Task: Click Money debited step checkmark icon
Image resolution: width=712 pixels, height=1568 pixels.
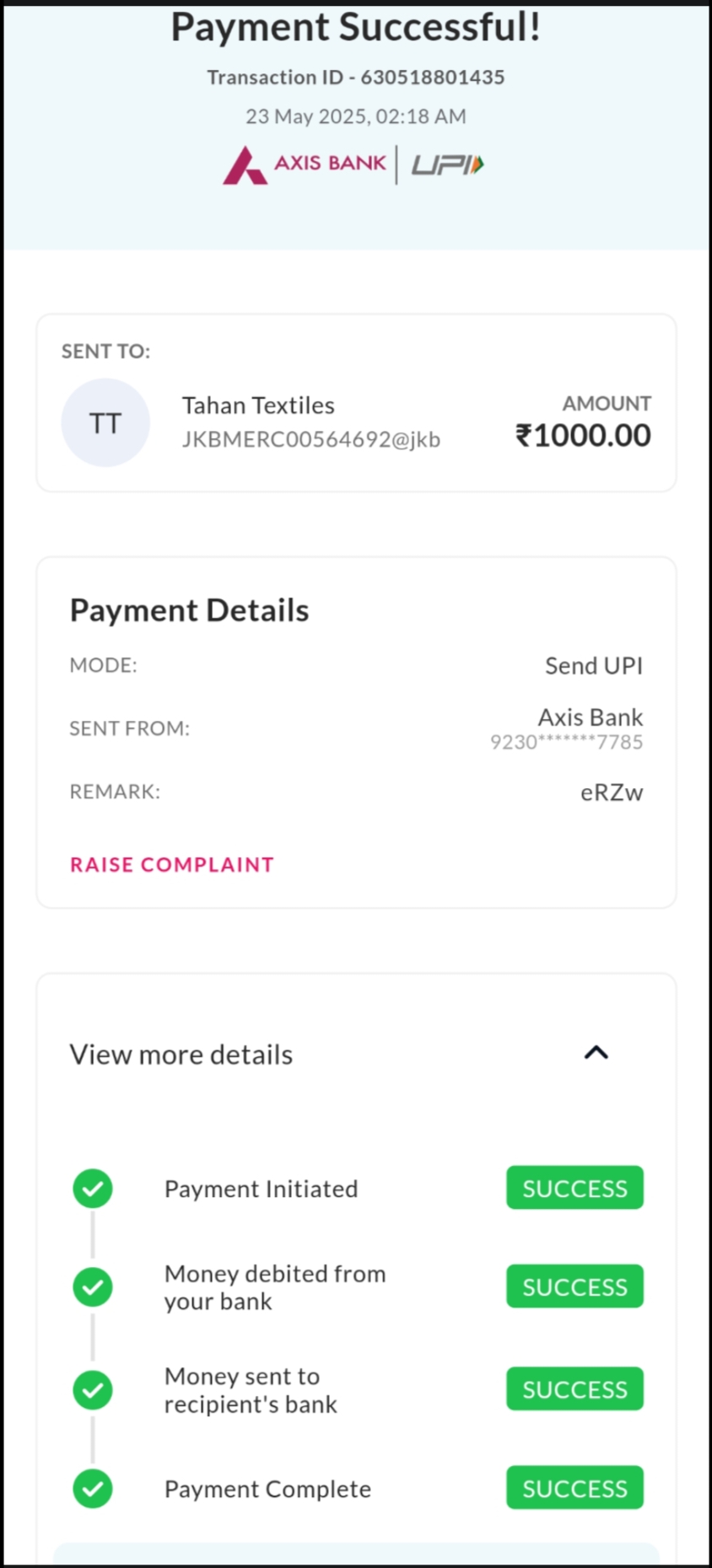Action: pos(93,1287)
